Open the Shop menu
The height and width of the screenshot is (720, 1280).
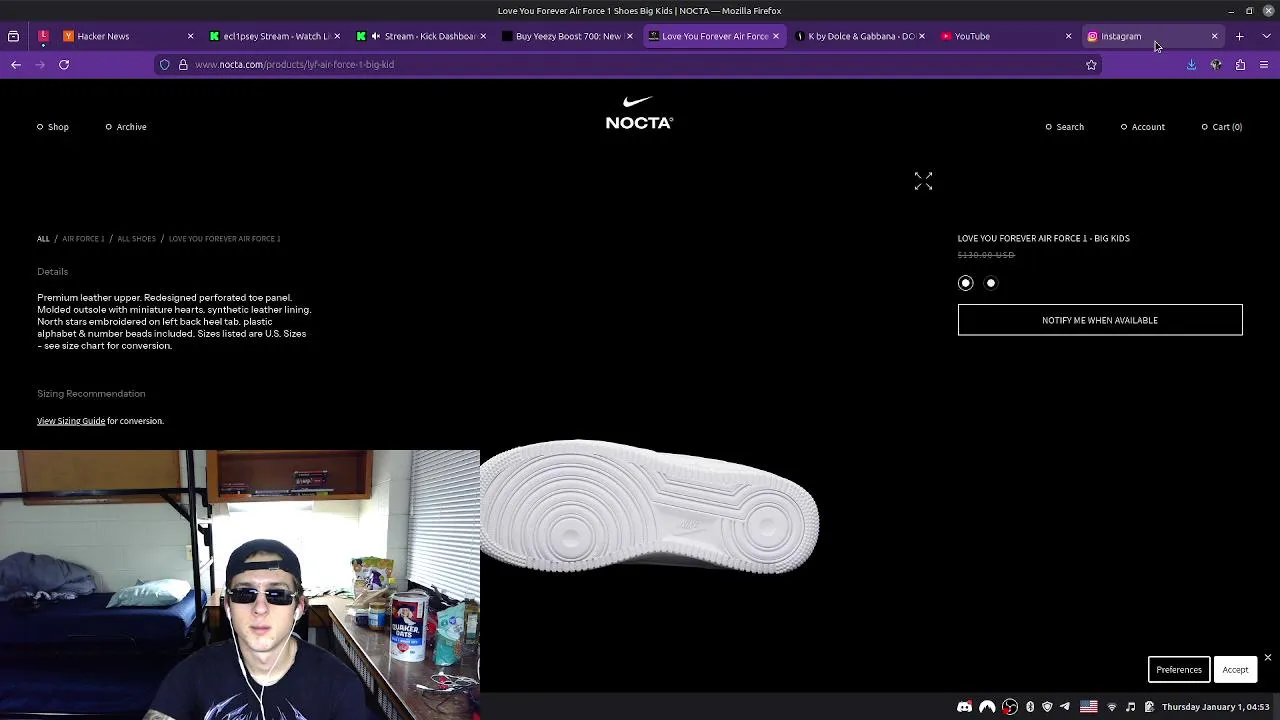tap(53, 127)
